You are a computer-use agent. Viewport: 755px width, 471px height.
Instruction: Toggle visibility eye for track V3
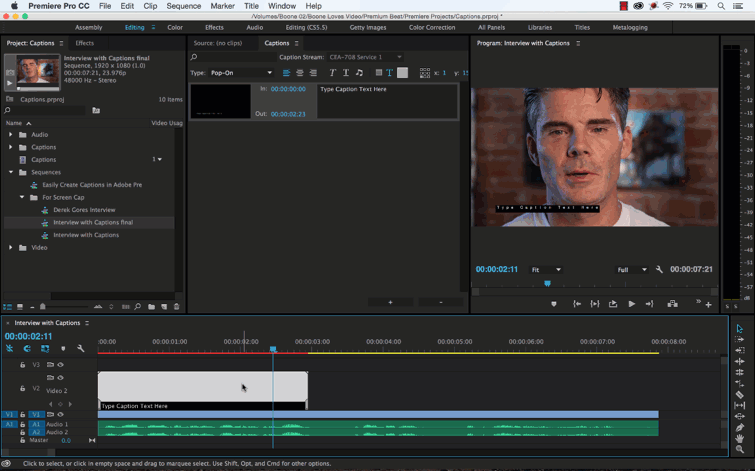pyautogui.click(x=60, y=365)
